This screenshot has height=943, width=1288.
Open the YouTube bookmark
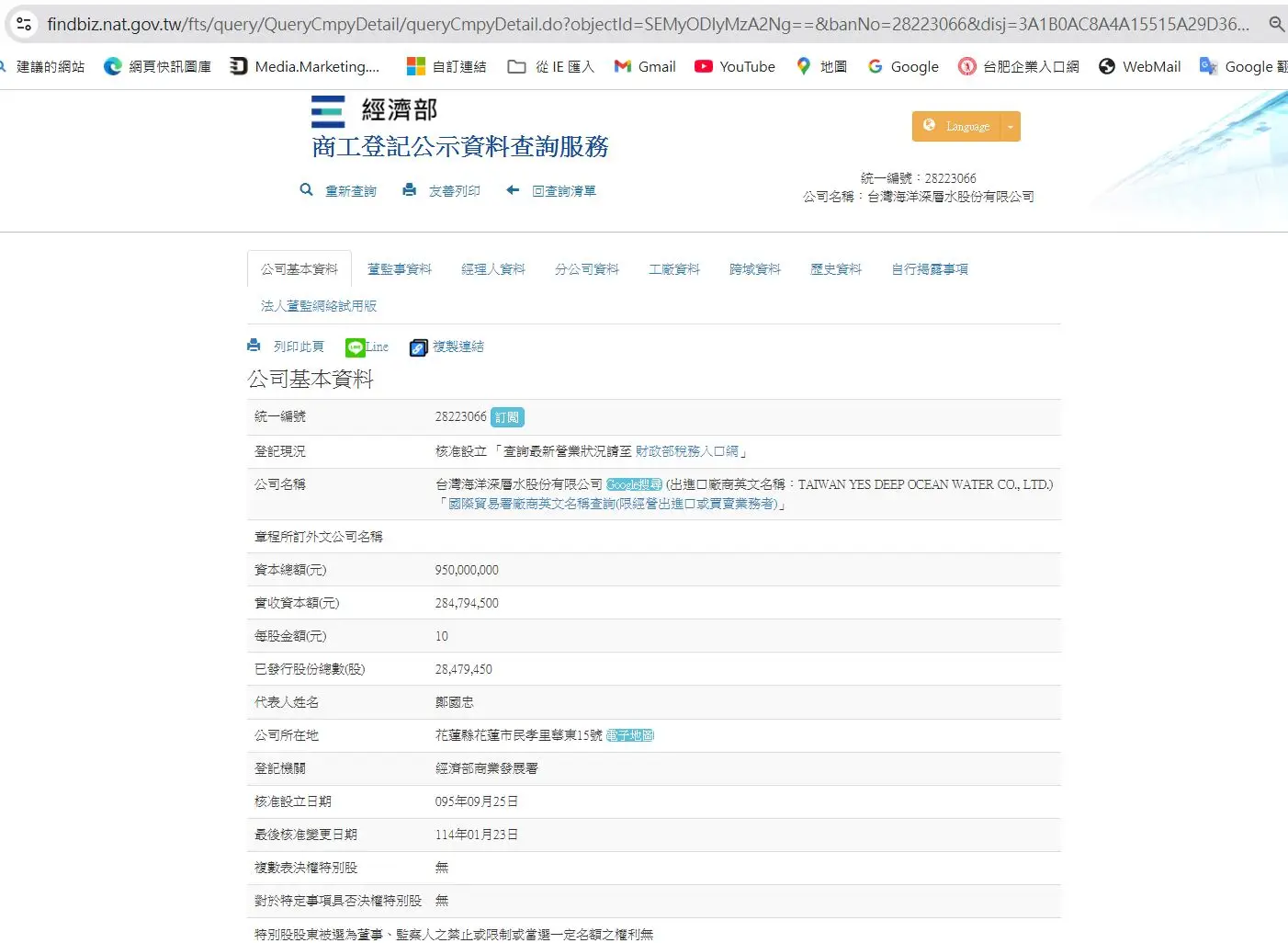[735, 66]
